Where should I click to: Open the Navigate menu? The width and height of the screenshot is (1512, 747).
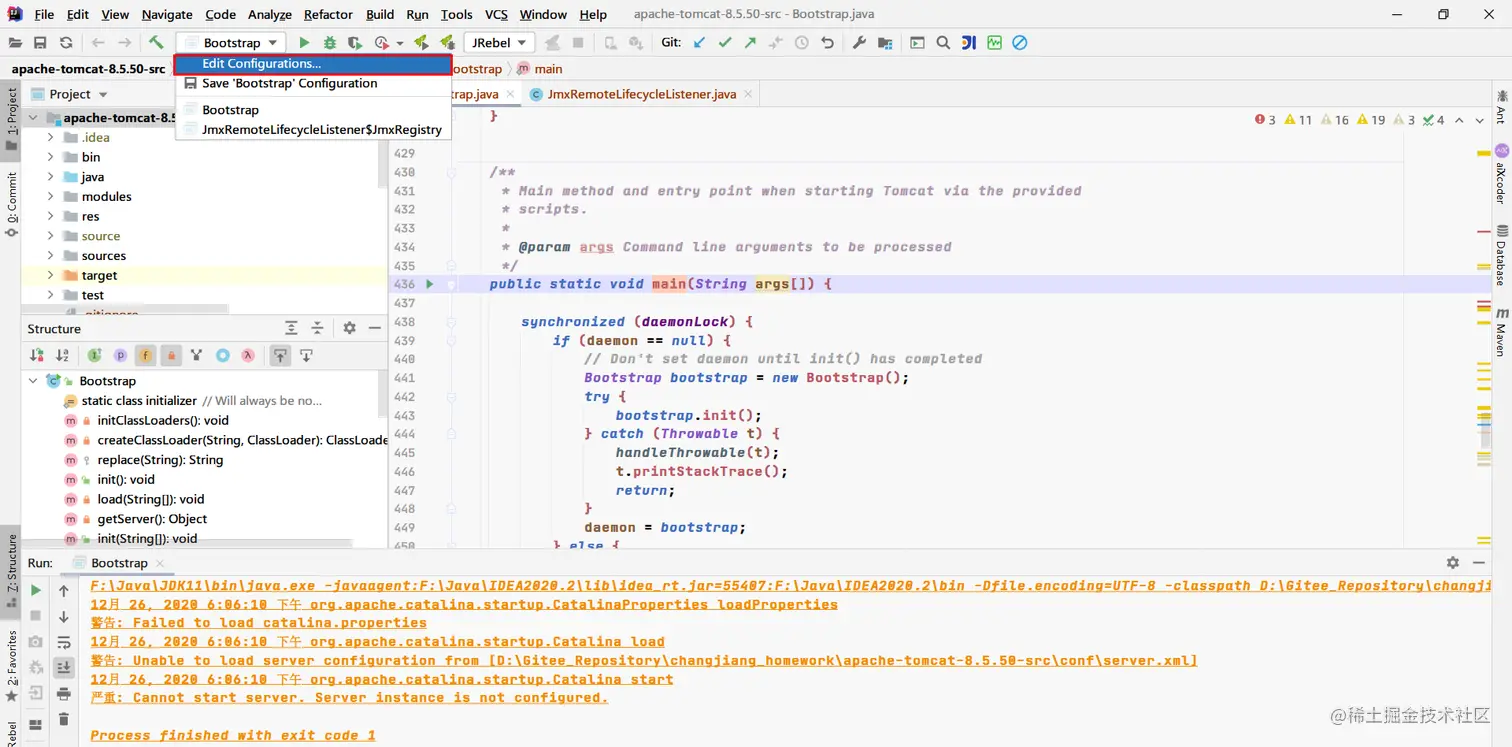click(x=167, y=14)
